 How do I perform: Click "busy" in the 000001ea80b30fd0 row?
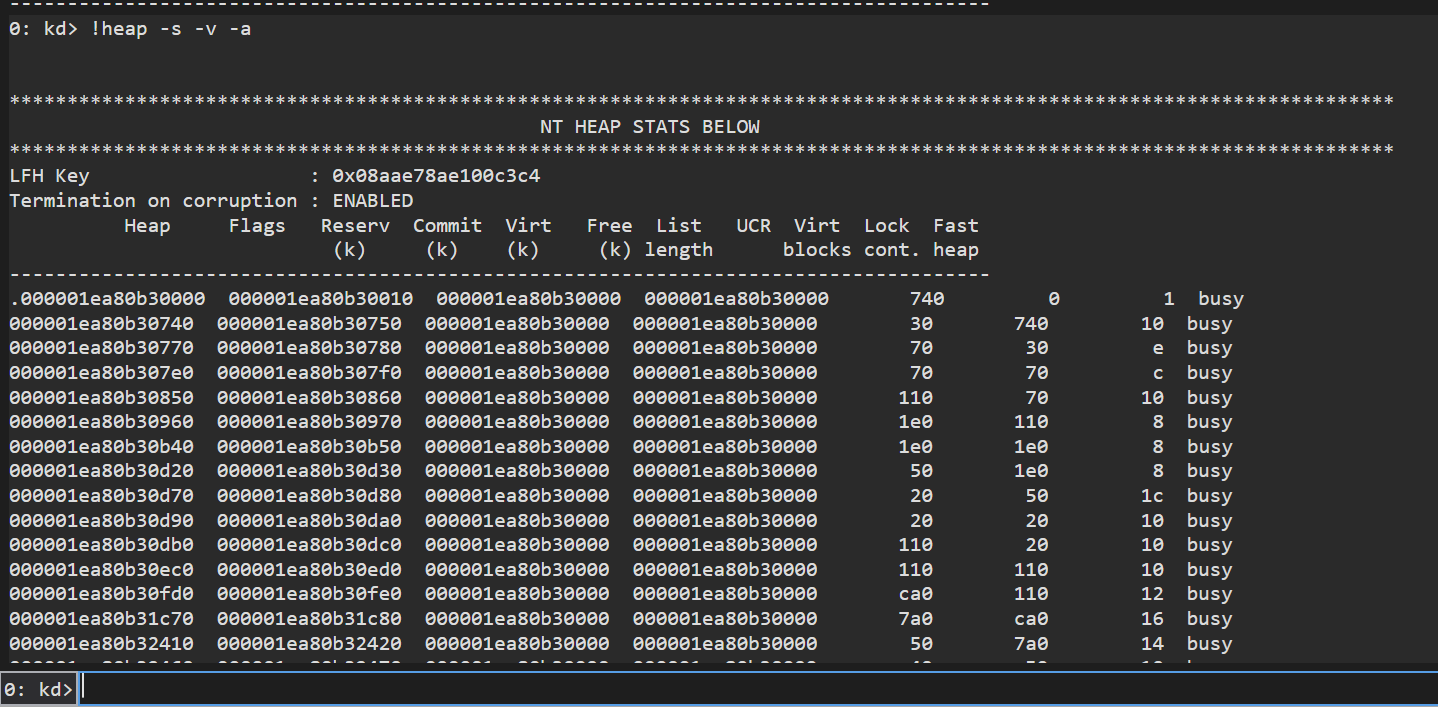point(1209,594)
